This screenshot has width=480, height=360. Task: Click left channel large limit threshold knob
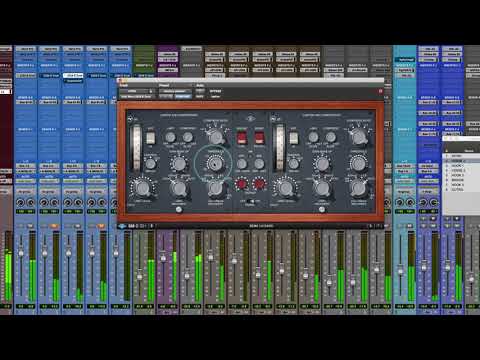pyautogui.click(x=143, y=188)
